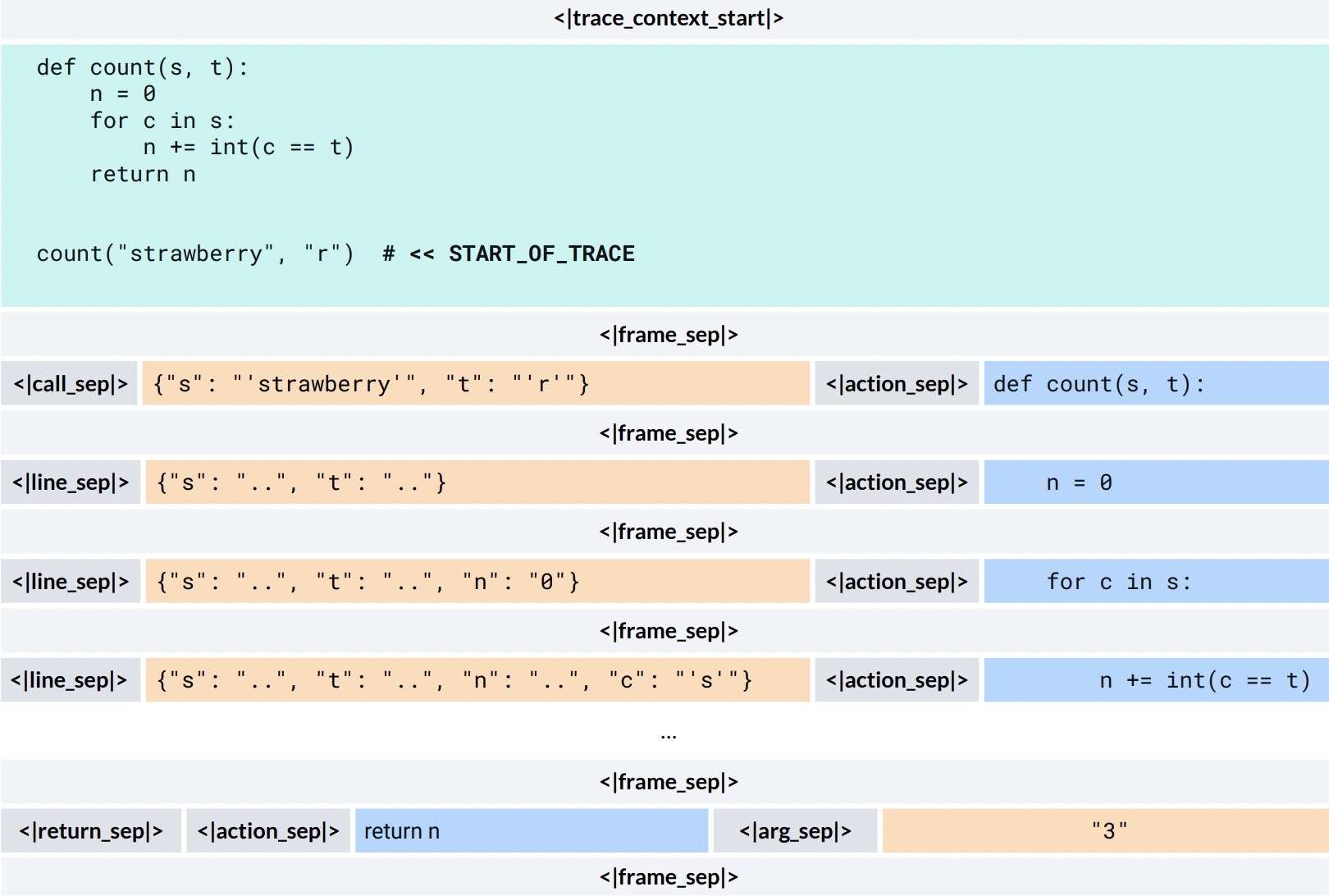
Task: Select the "n += int(c == t)" blue block
Action: coord(1155,680)
